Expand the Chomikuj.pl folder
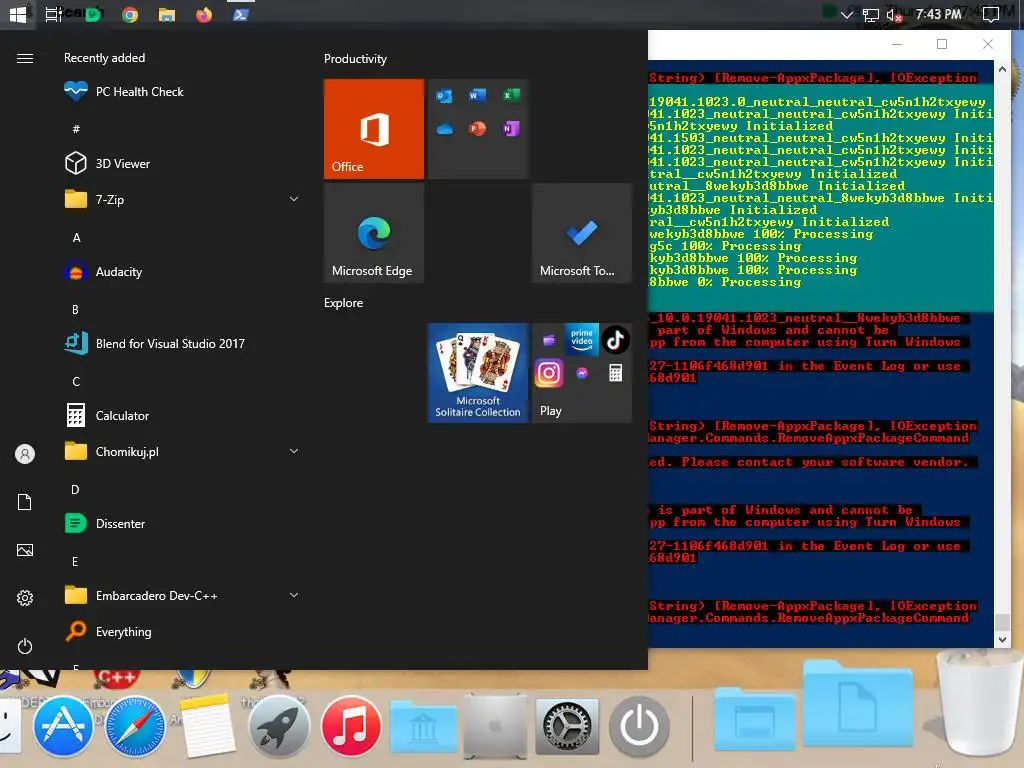 point(294,451)
